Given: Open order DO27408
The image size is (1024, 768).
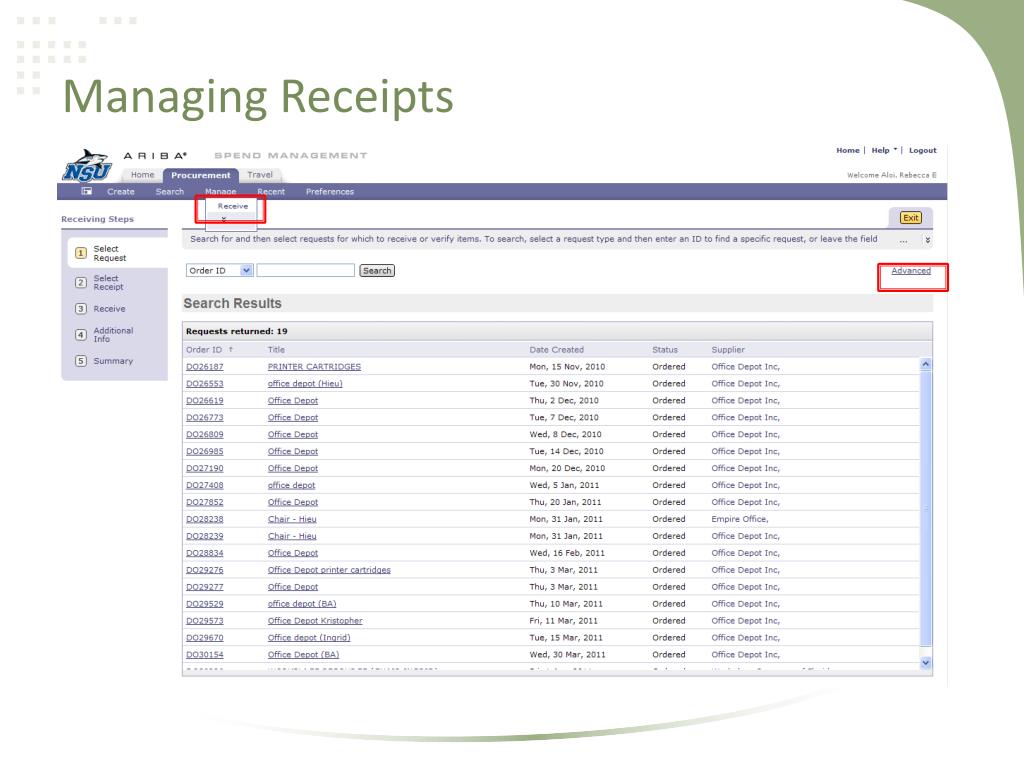Looking at the screenshot, I should [x=204, y=486].
